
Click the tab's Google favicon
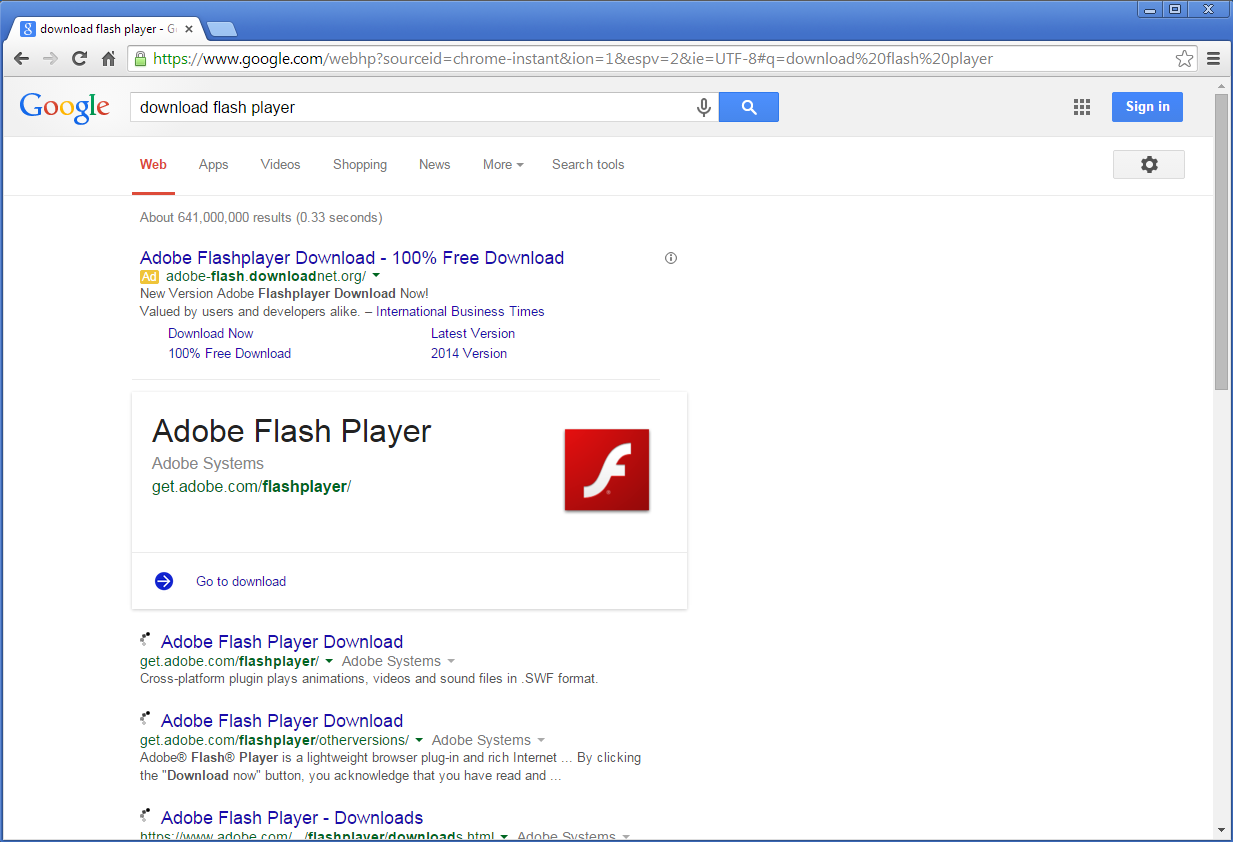[28, 29]
